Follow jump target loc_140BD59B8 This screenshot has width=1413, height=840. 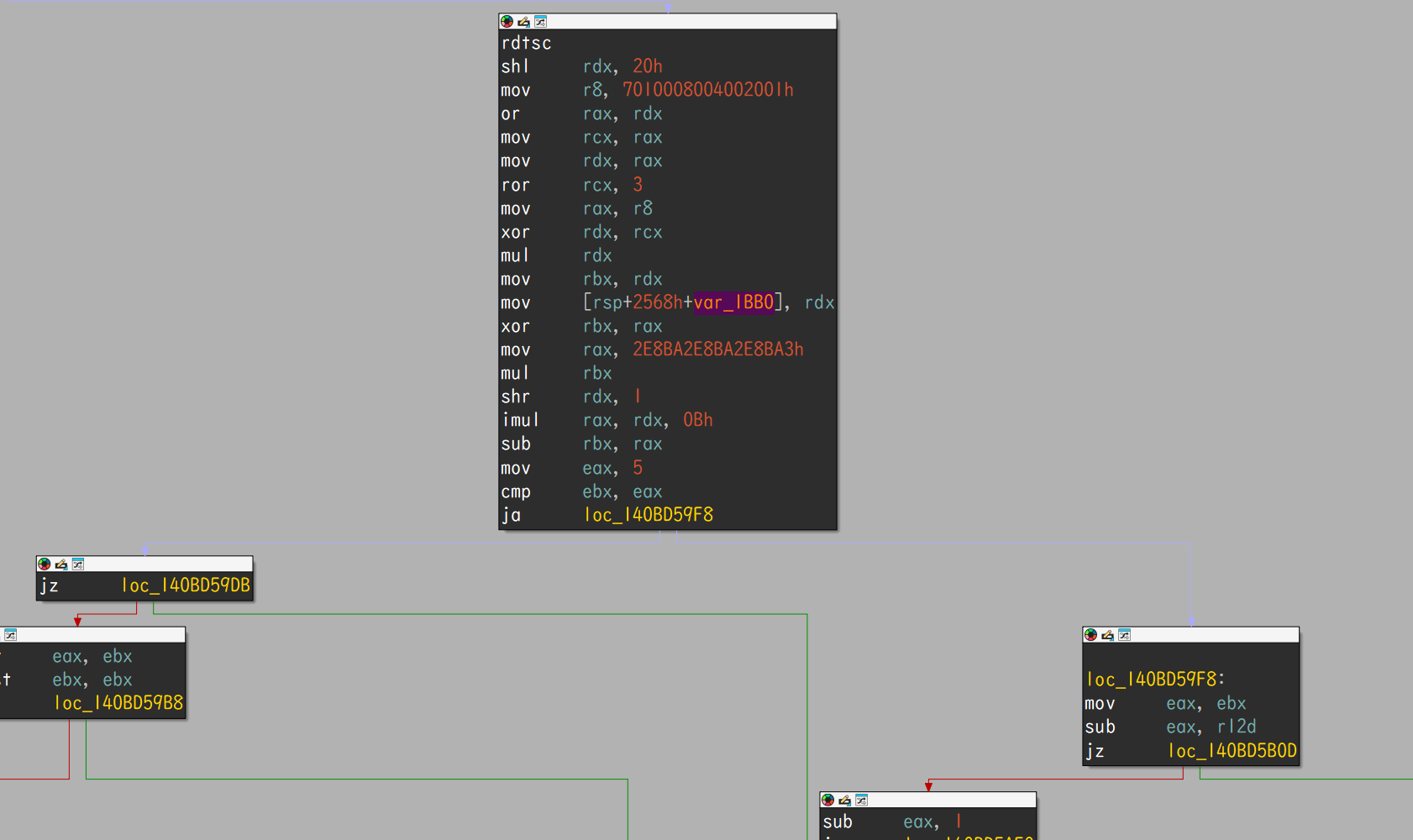(118, 703)
